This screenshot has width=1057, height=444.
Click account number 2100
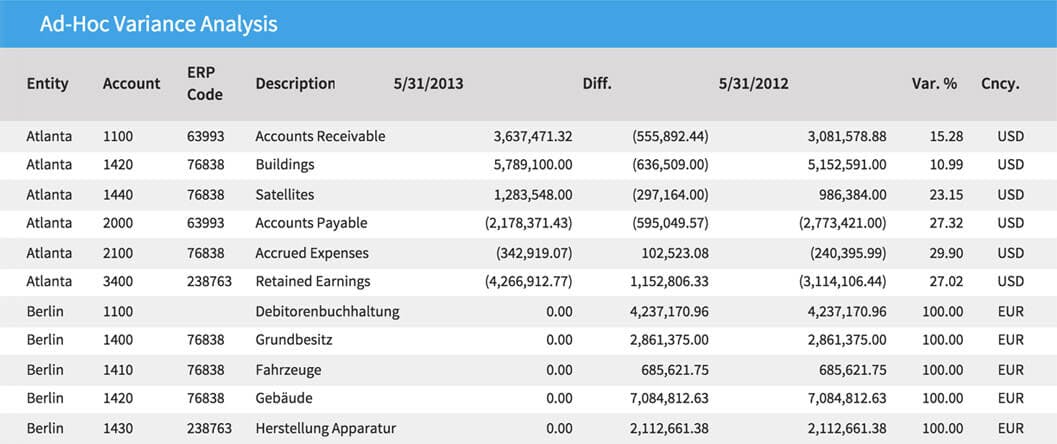point(118,253)
